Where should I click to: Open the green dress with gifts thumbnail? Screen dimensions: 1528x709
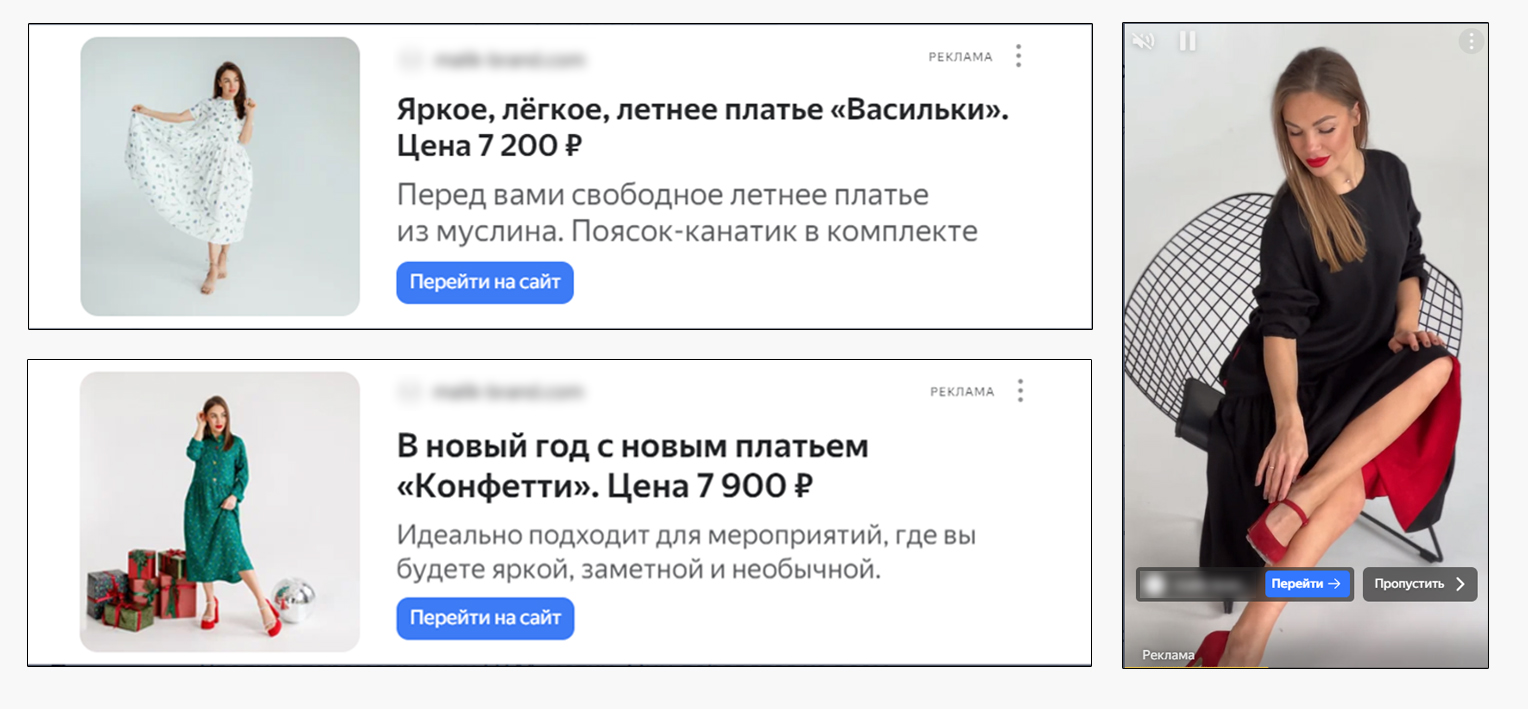(220, 512)
